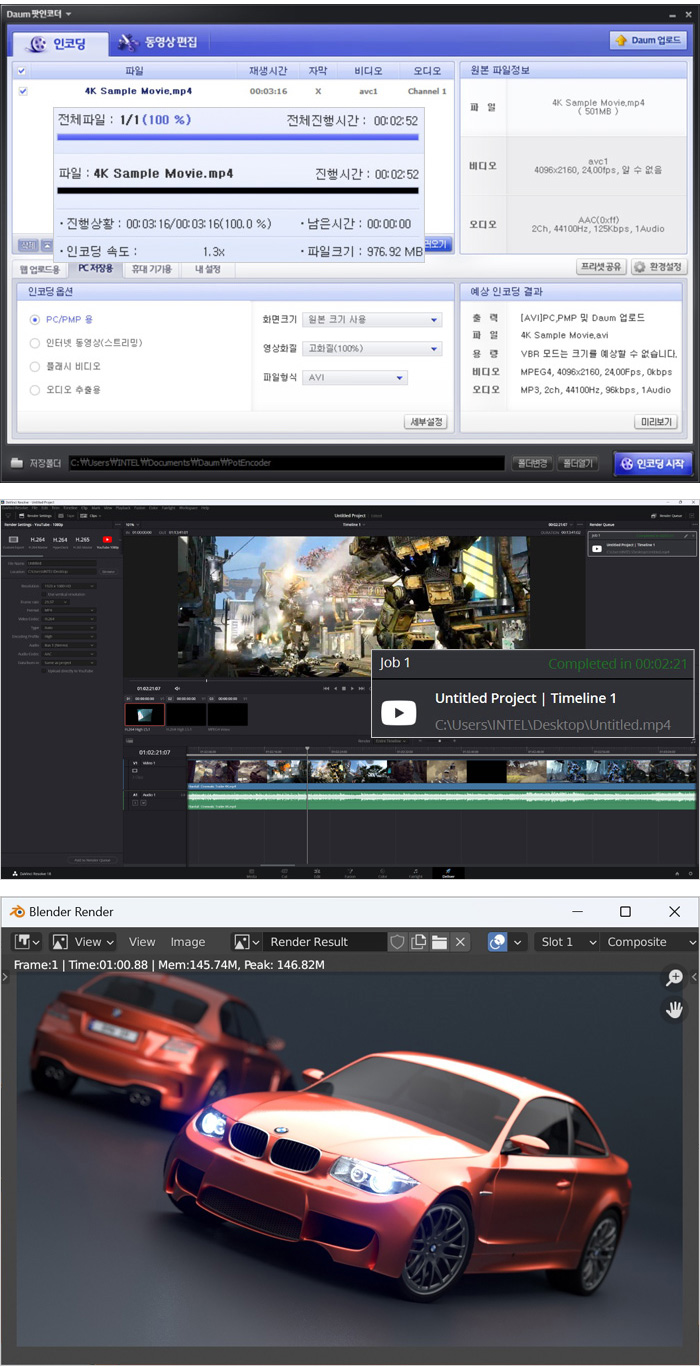
Task: Open the Blender Image menu
Action: pyautogui.click(x=187, y=942)
